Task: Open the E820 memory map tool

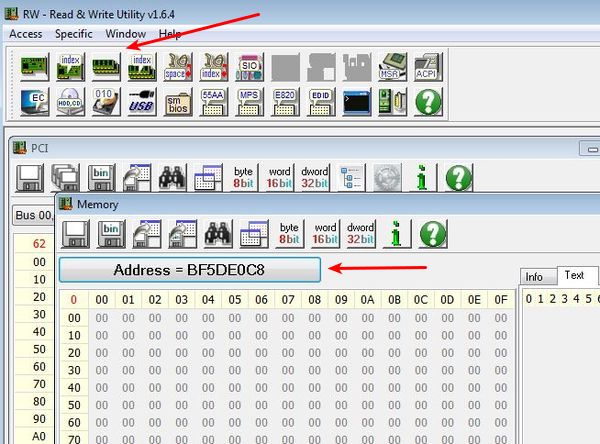Action: 285,102
